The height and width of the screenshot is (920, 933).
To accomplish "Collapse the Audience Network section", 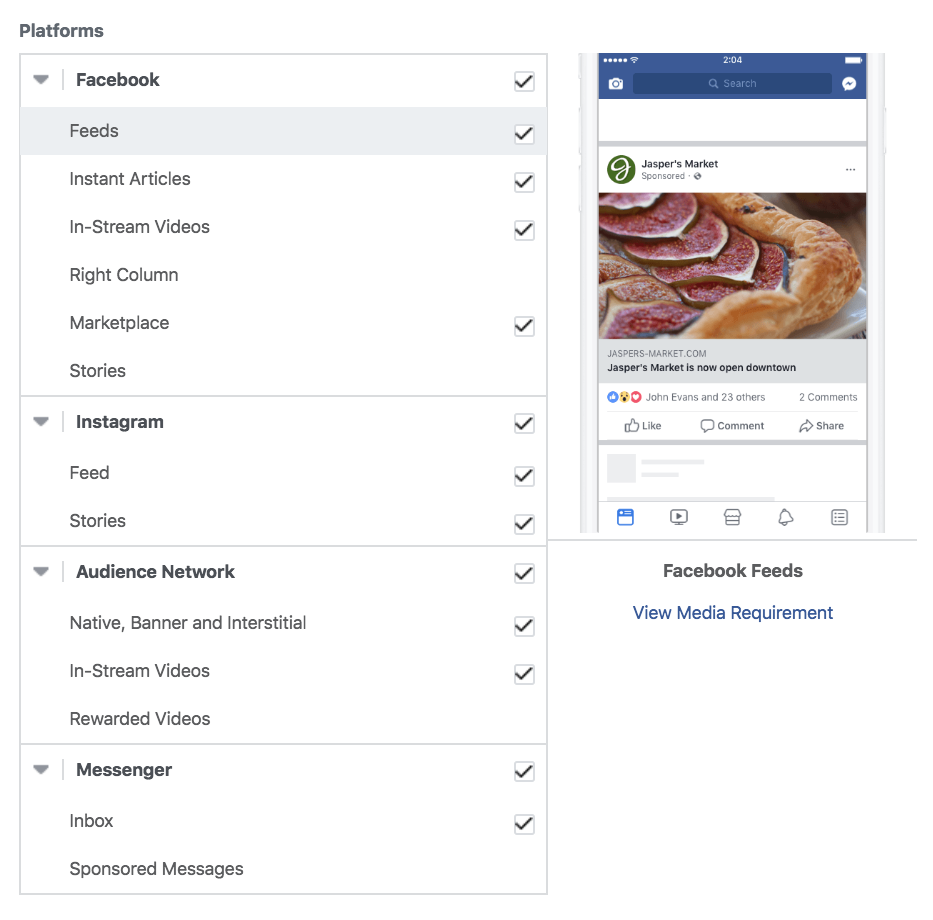I will point(41,572).
